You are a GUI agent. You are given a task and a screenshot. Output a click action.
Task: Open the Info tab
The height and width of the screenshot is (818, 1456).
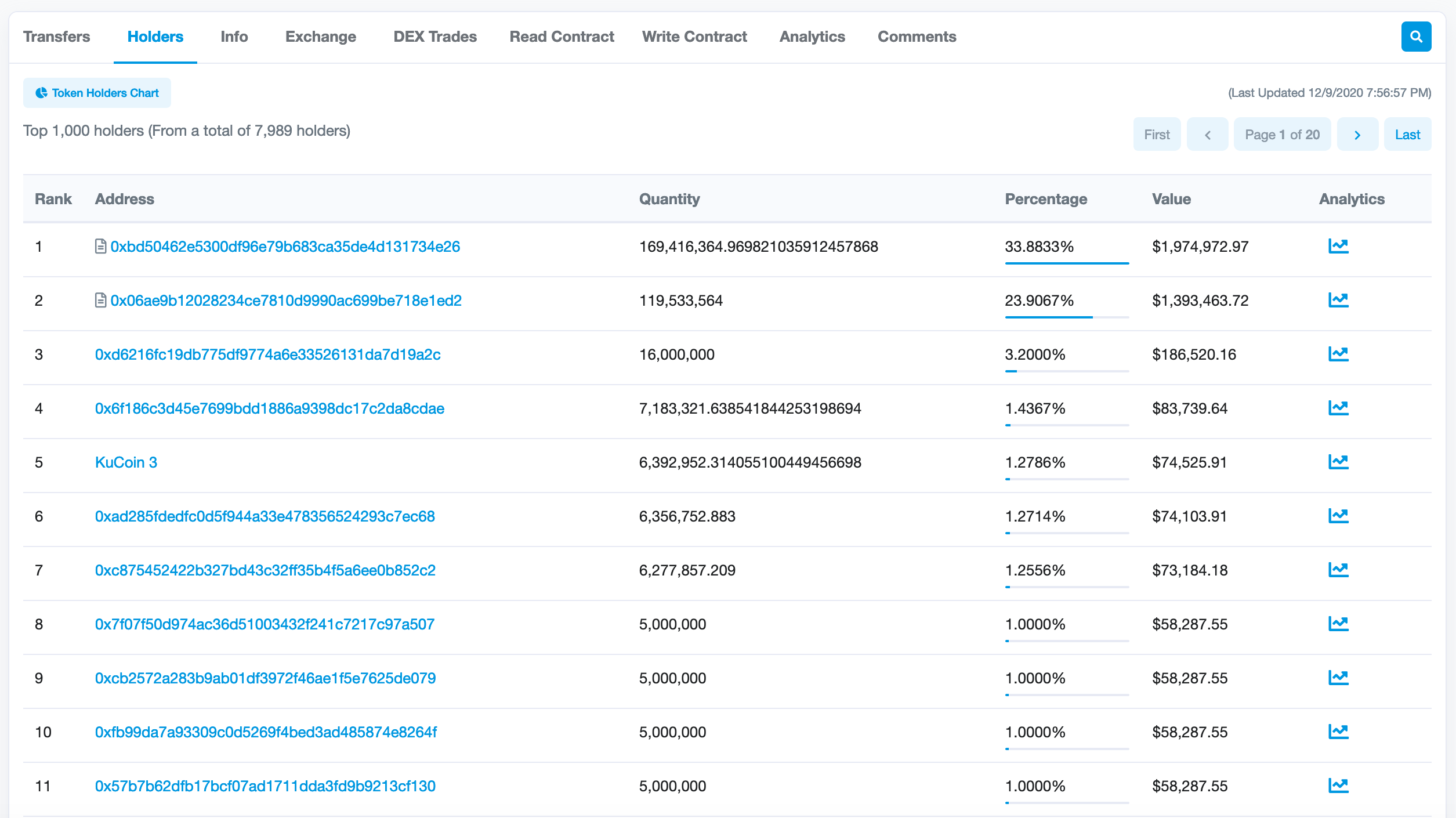pyautogui.click(x=234, y=37)
